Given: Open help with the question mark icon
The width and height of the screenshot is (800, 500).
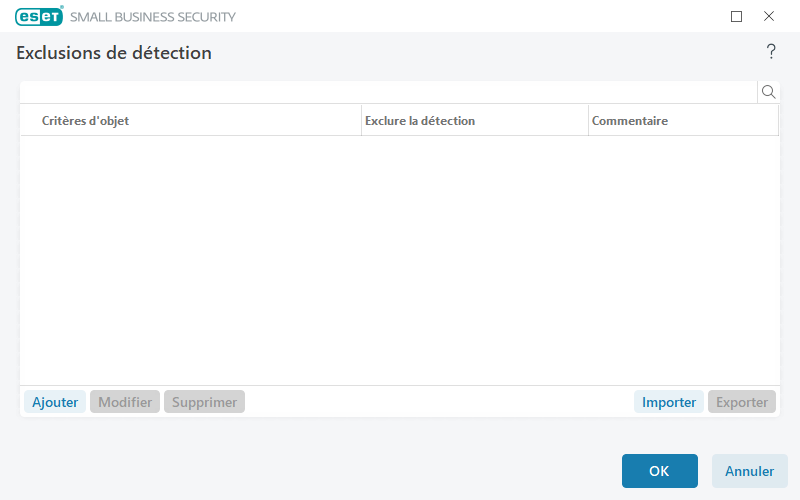Looking at the screenshot, I should click(x=771, y=52).
